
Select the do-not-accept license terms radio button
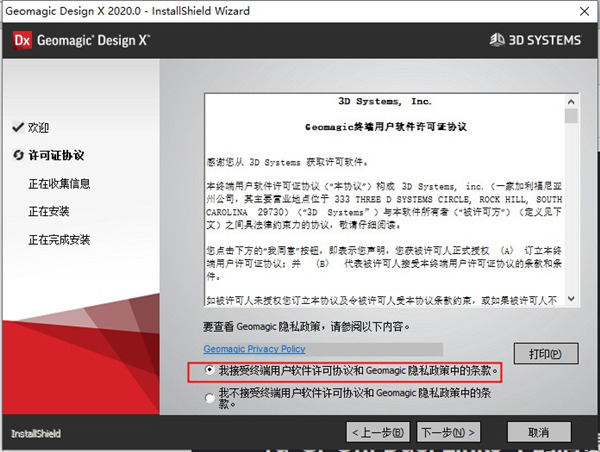(x=209, y=398)
